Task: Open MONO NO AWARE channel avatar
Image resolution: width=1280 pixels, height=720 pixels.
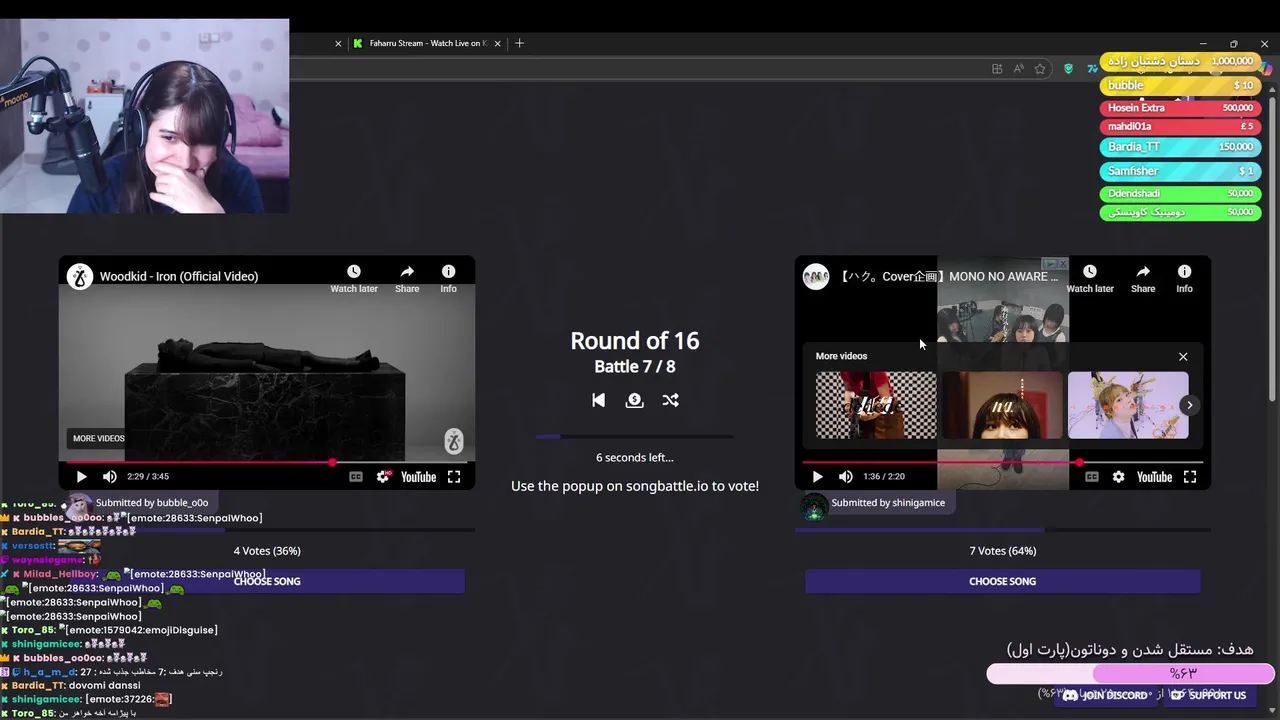Action: pos(816,276)
